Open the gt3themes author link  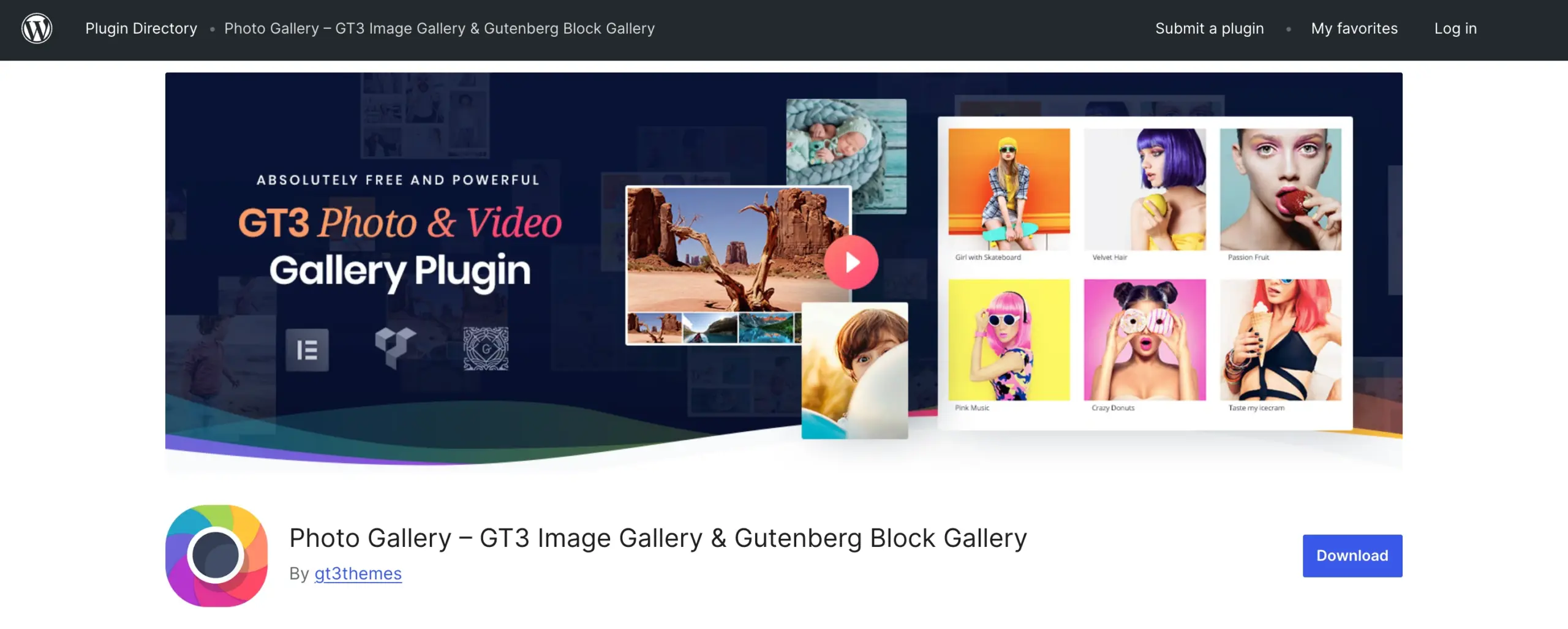358,573
